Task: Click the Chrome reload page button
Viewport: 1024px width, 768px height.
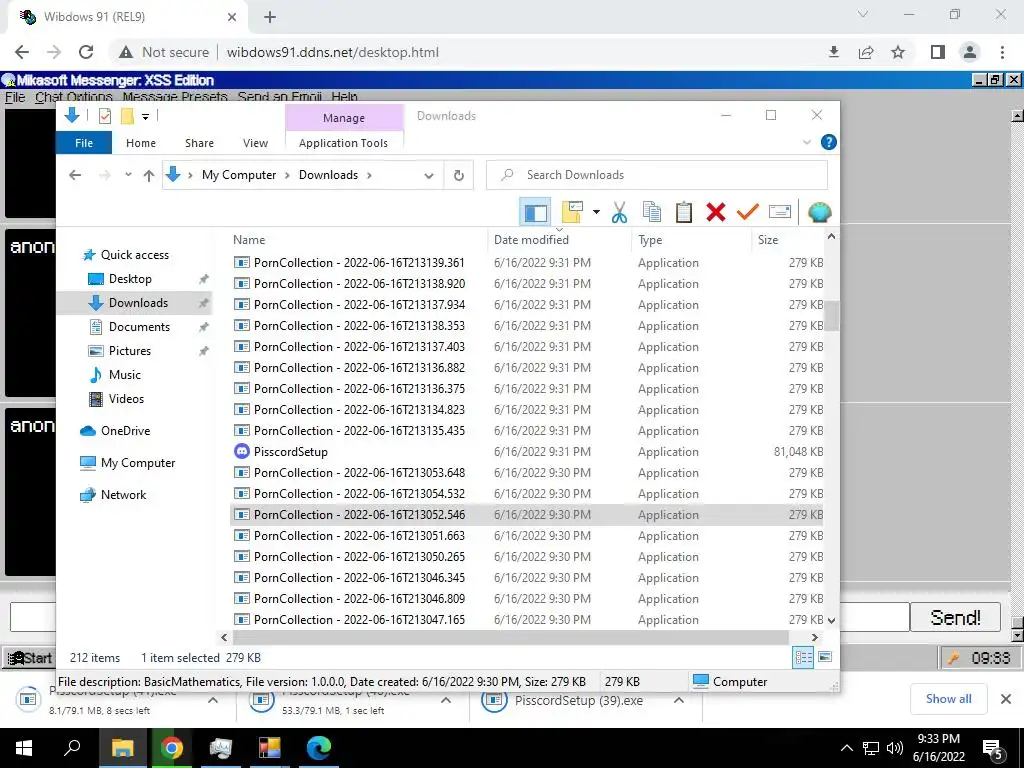Action: 86,52
